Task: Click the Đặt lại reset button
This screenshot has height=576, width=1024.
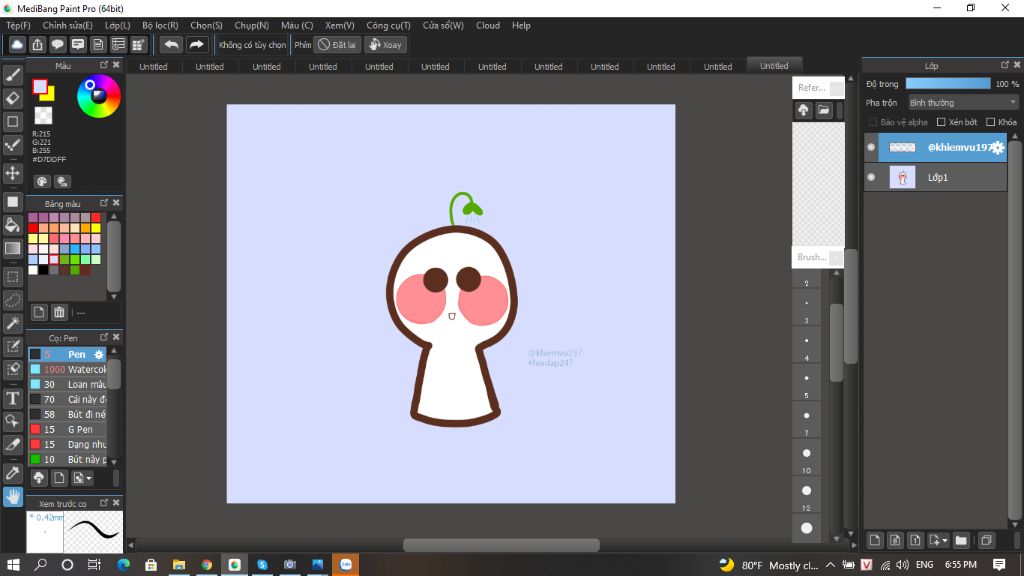Action: pos(337,44)
